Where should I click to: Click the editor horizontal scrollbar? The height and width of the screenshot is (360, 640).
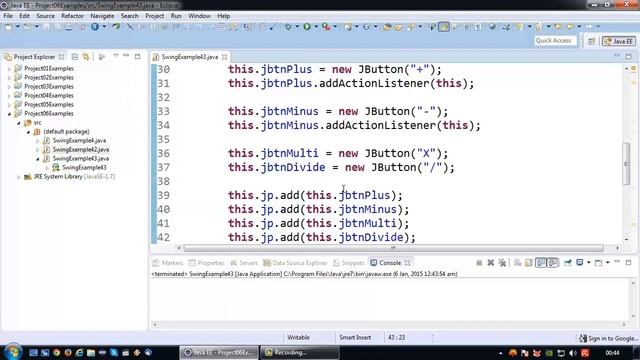pos(393,248)
